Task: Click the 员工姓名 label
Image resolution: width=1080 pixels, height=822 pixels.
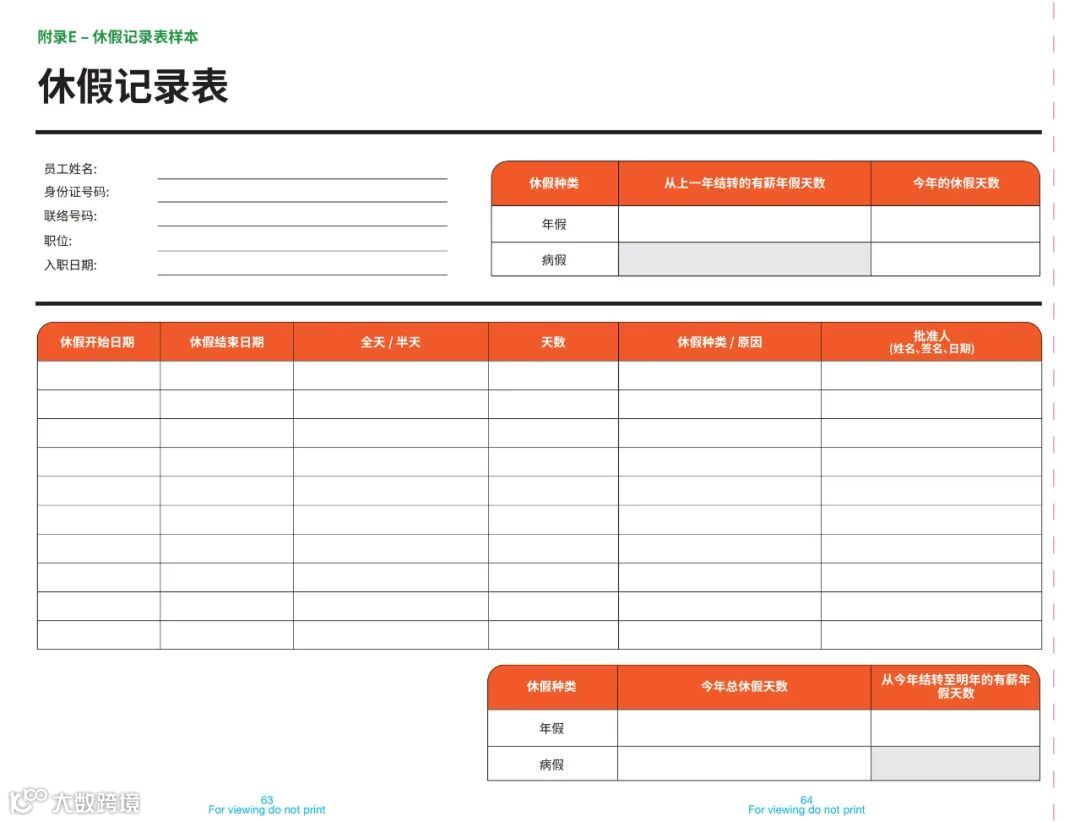Action: (70, 169)
